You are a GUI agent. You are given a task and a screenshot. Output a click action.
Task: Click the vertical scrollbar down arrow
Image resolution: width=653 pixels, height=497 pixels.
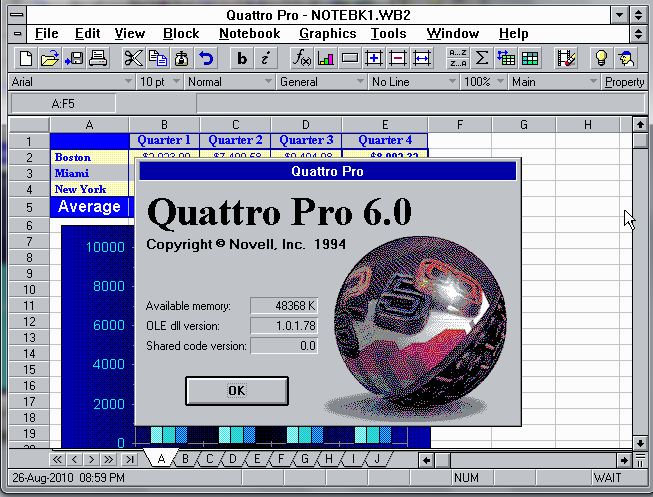click(640, 442)
